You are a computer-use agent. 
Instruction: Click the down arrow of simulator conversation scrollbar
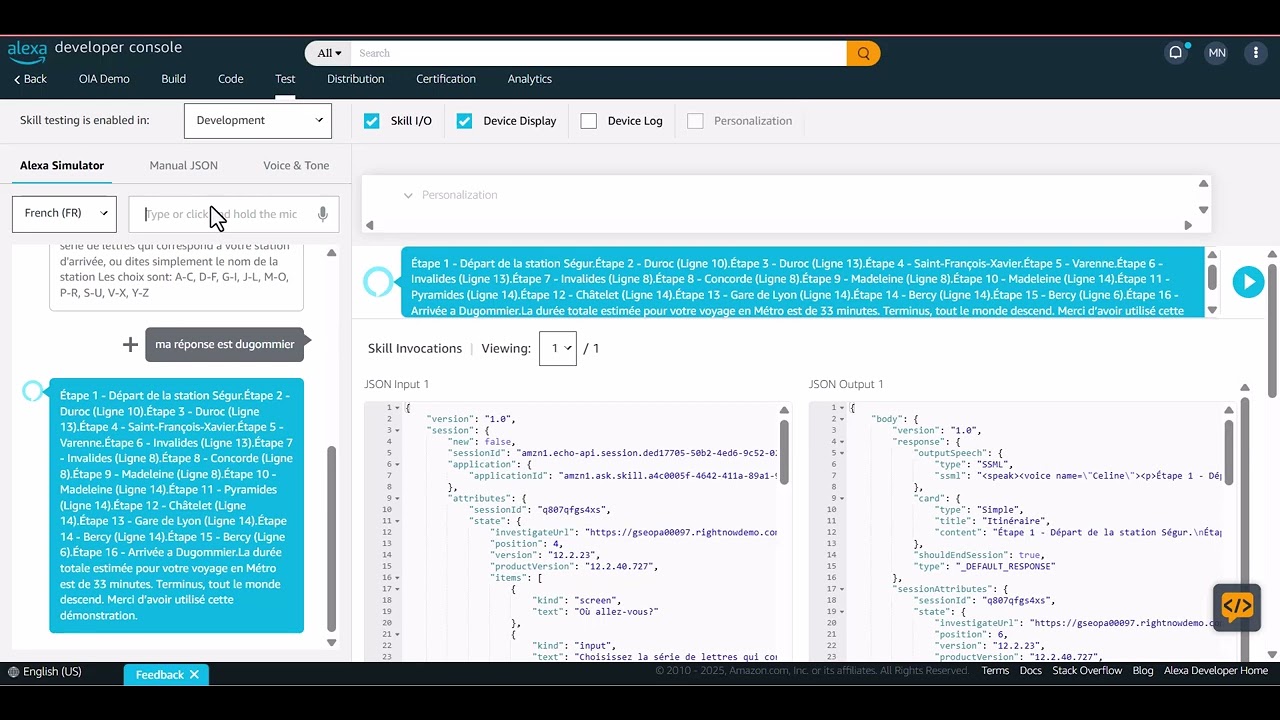(332, 643)
